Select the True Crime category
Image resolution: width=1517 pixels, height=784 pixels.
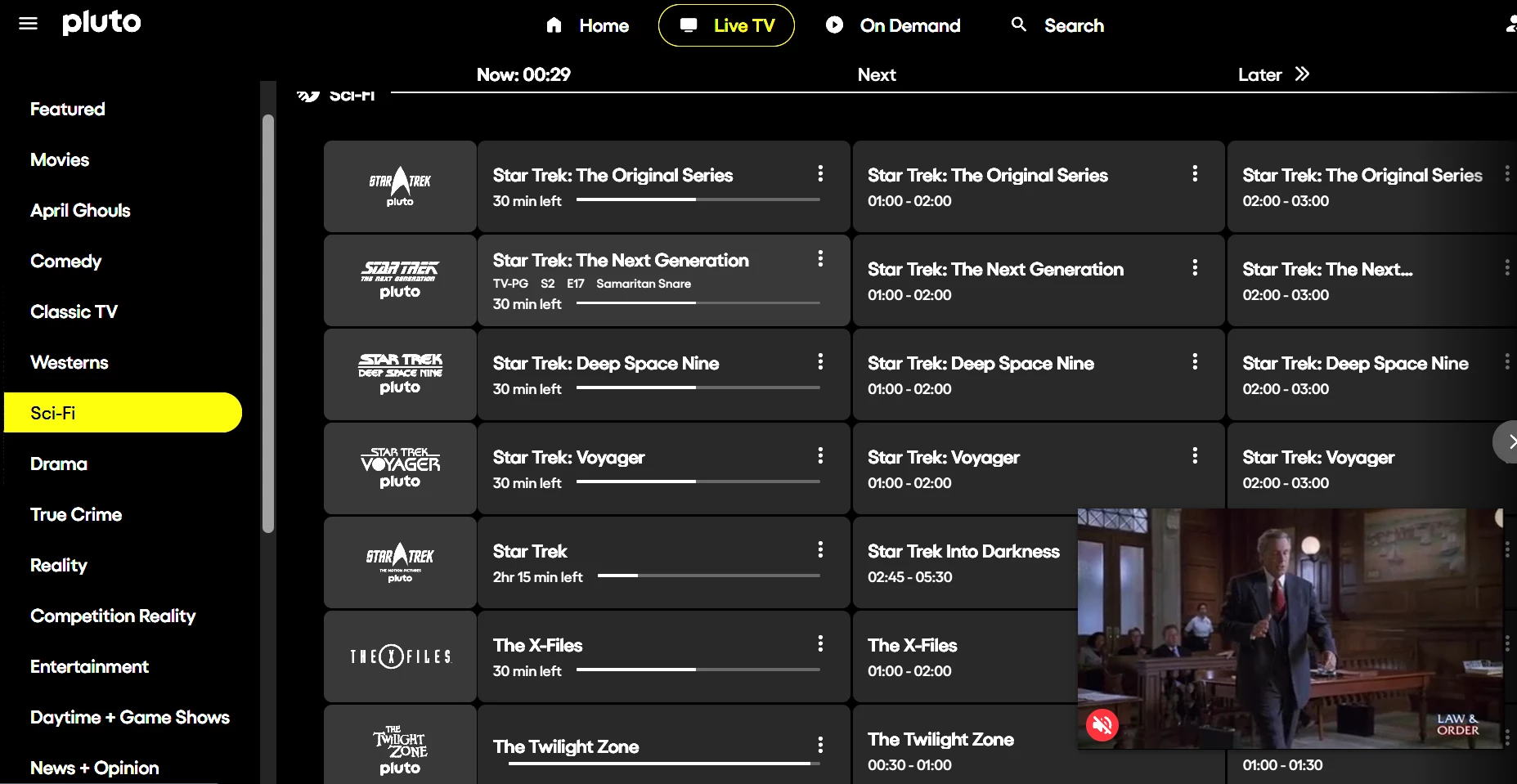(76, 514)
